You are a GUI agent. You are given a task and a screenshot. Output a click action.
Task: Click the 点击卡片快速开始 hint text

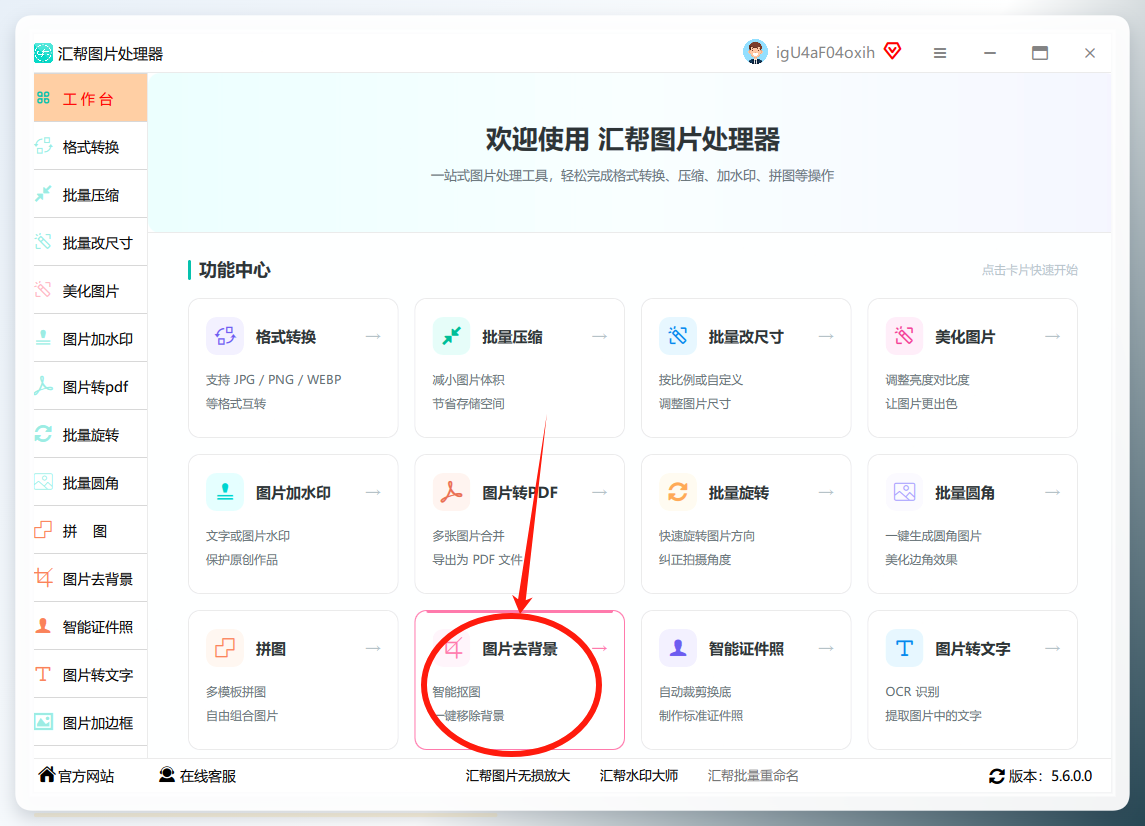coord(1030,270)
